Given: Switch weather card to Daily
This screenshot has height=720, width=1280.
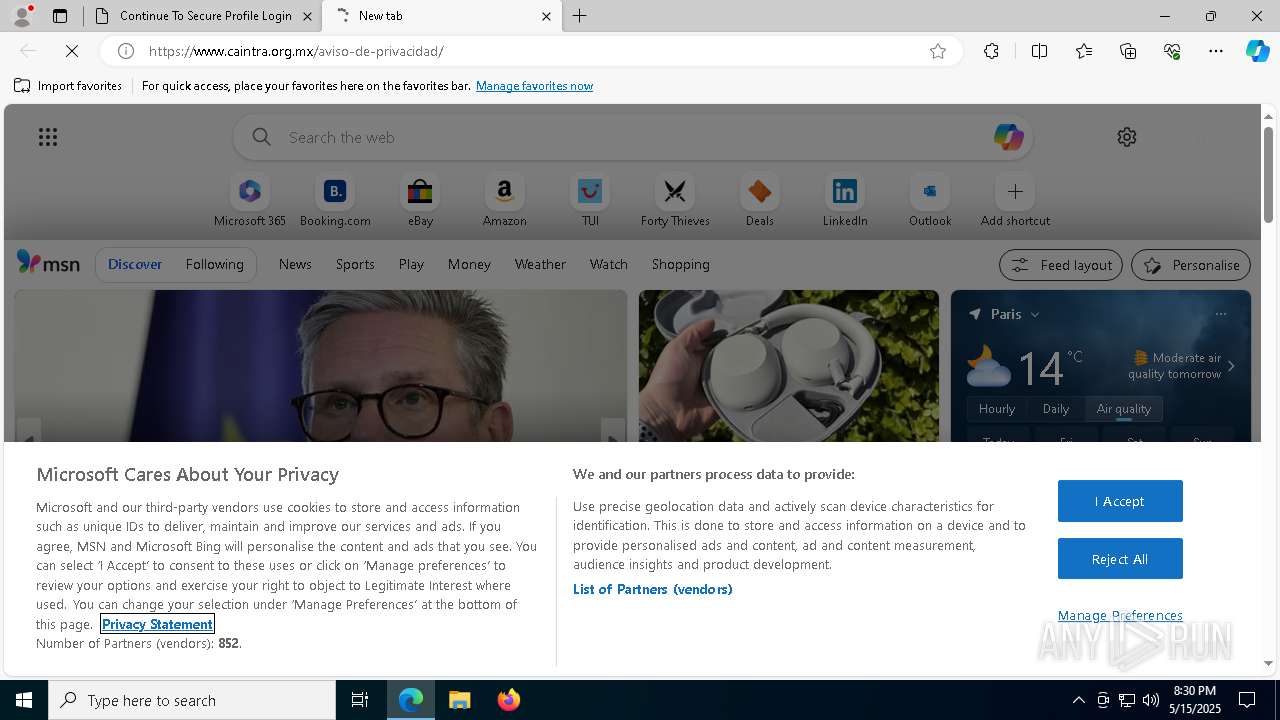Looking at the screenshot, I should click(x=1056, y=408).
